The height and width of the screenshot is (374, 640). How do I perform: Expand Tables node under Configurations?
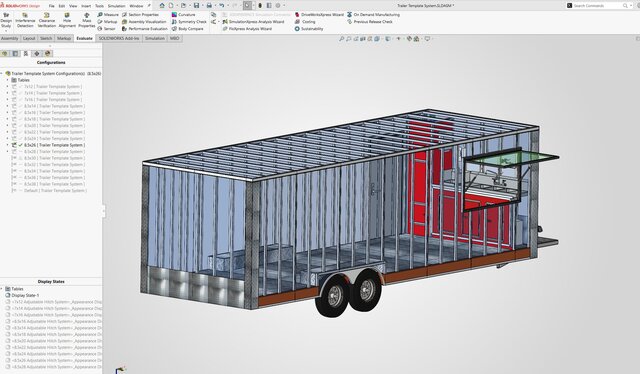point(7,80)
